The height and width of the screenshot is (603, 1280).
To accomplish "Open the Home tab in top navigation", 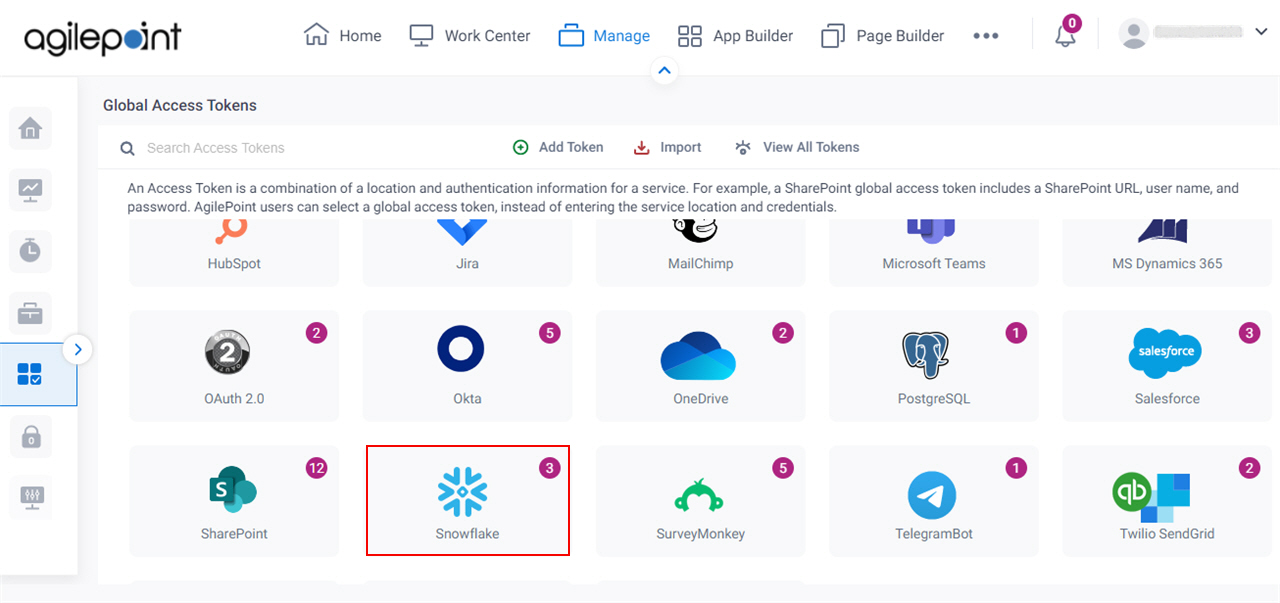I will click(x=342, y=36).
